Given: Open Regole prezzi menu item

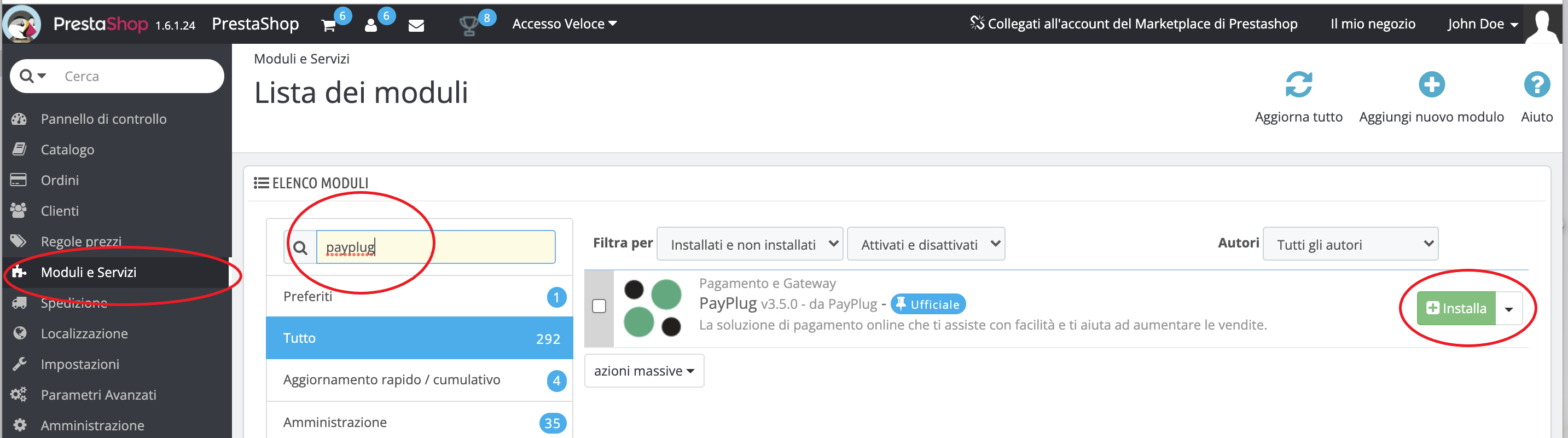Looking at the screenshot, I should [81, 241].
